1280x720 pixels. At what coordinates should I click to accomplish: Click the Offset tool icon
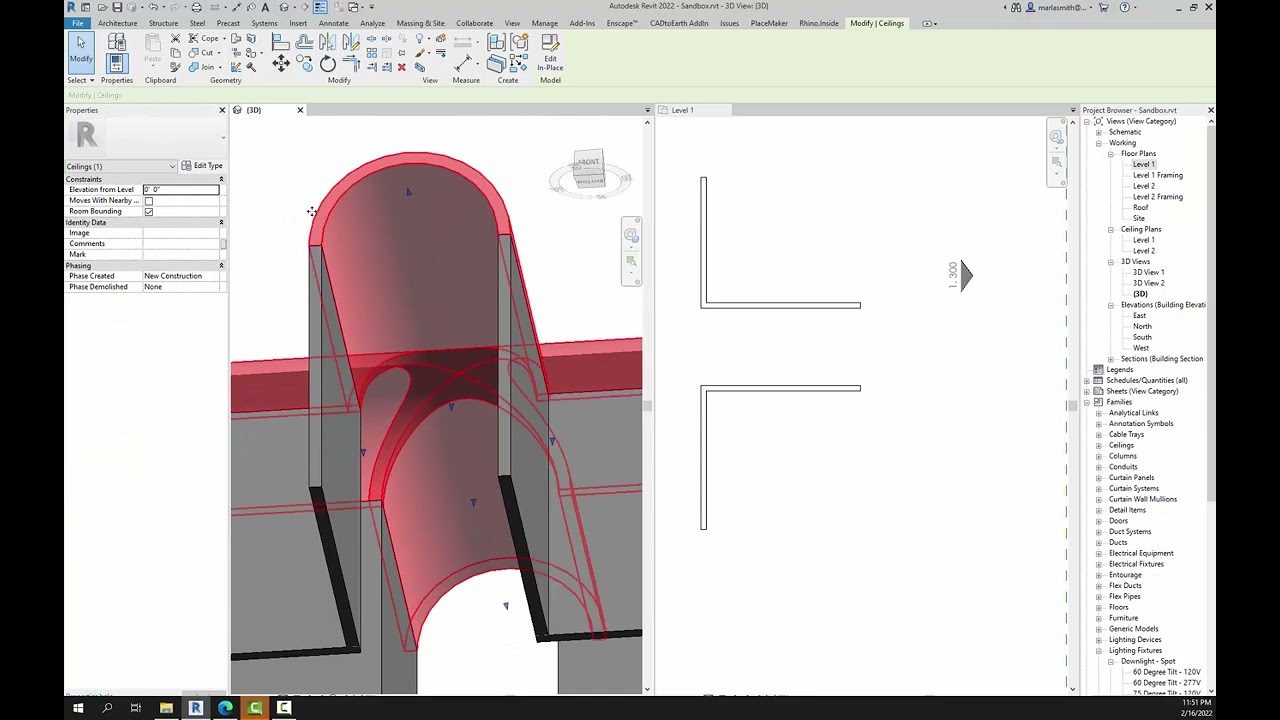click(x=304, y=42)
